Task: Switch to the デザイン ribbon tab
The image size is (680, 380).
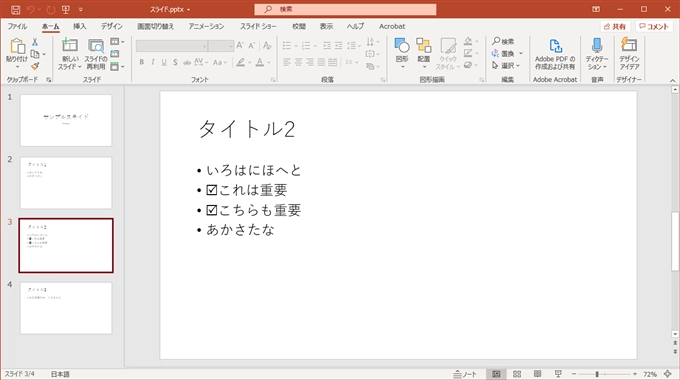Action: tap(111, 26)
